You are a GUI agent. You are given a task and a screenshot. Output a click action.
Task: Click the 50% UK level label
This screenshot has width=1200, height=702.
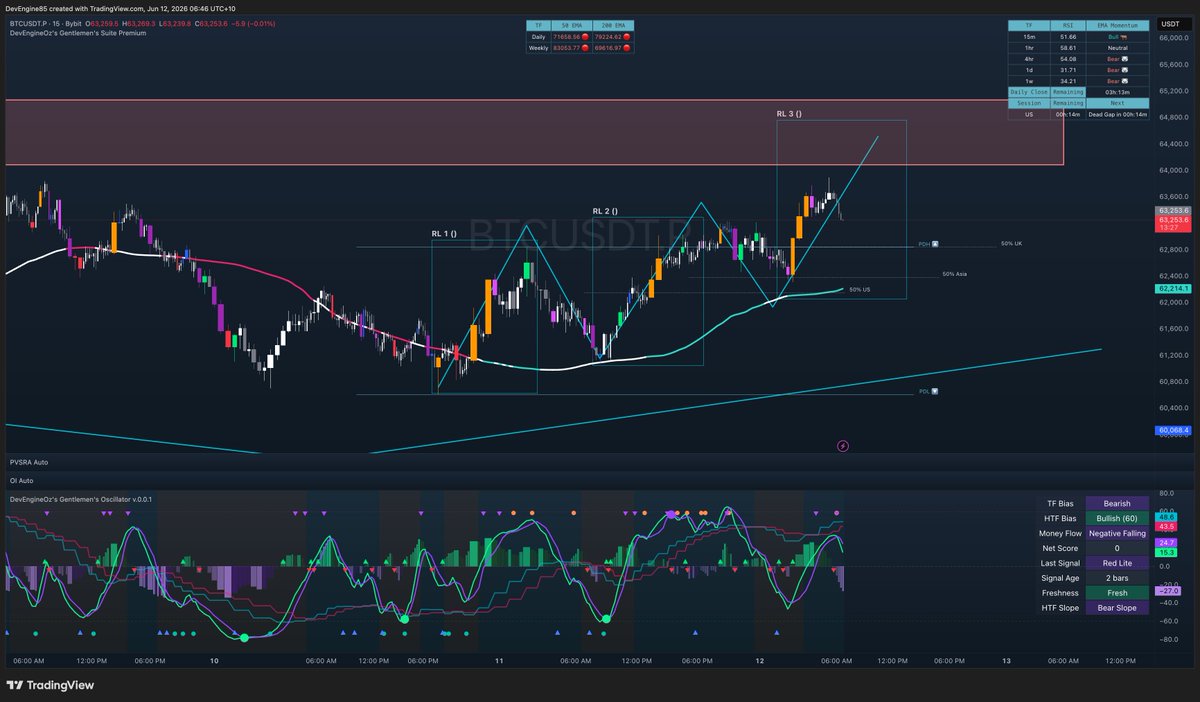1011,244
